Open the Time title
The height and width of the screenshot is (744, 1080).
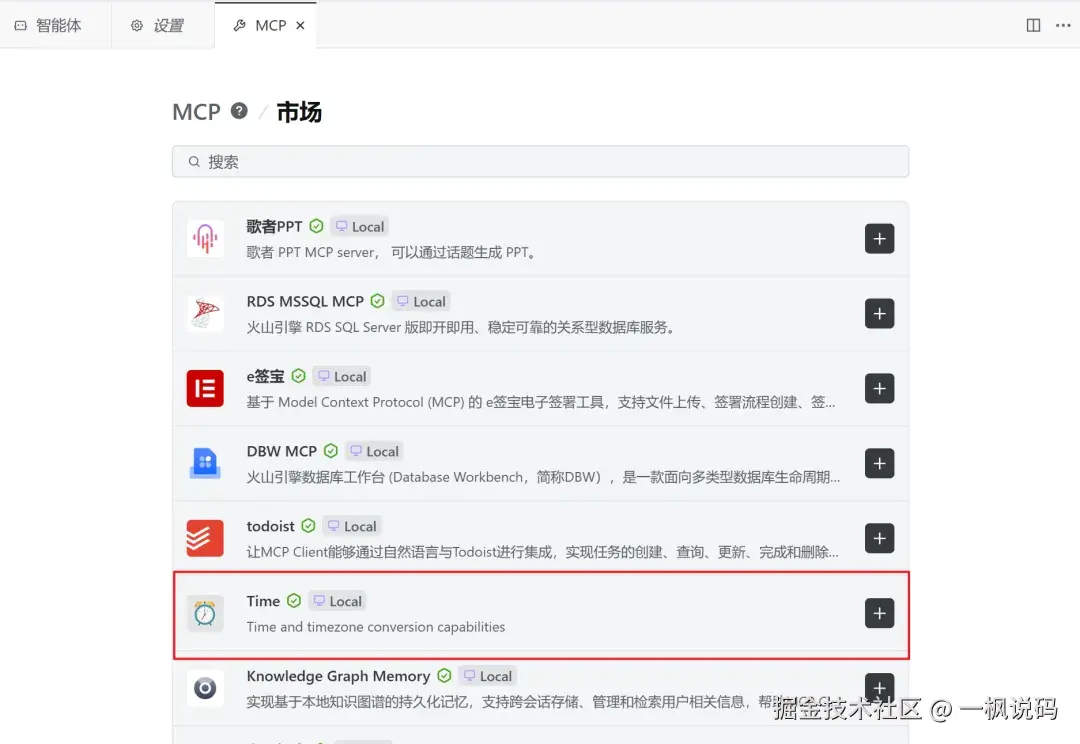coord(263,601)
